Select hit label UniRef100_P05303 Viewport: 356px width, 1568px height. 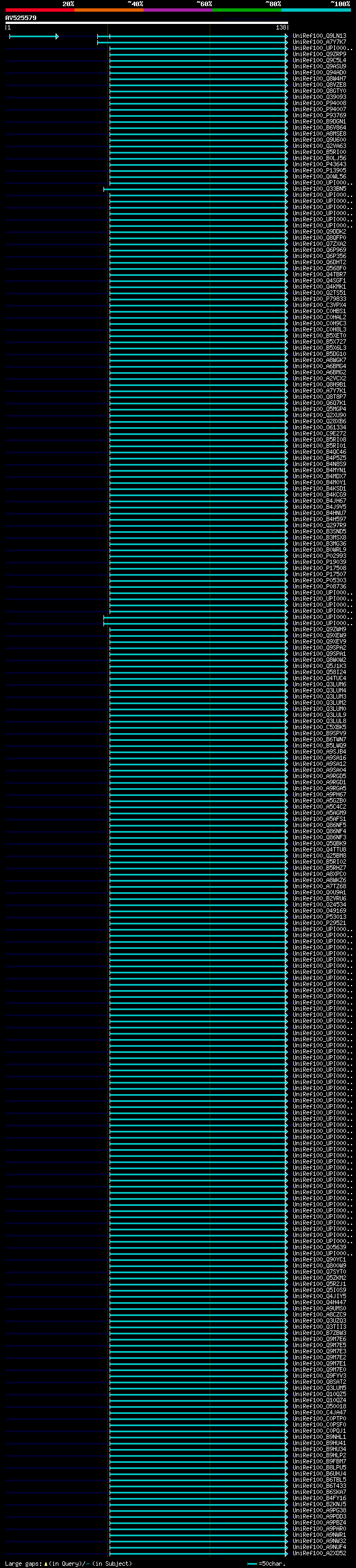(319, 580)
